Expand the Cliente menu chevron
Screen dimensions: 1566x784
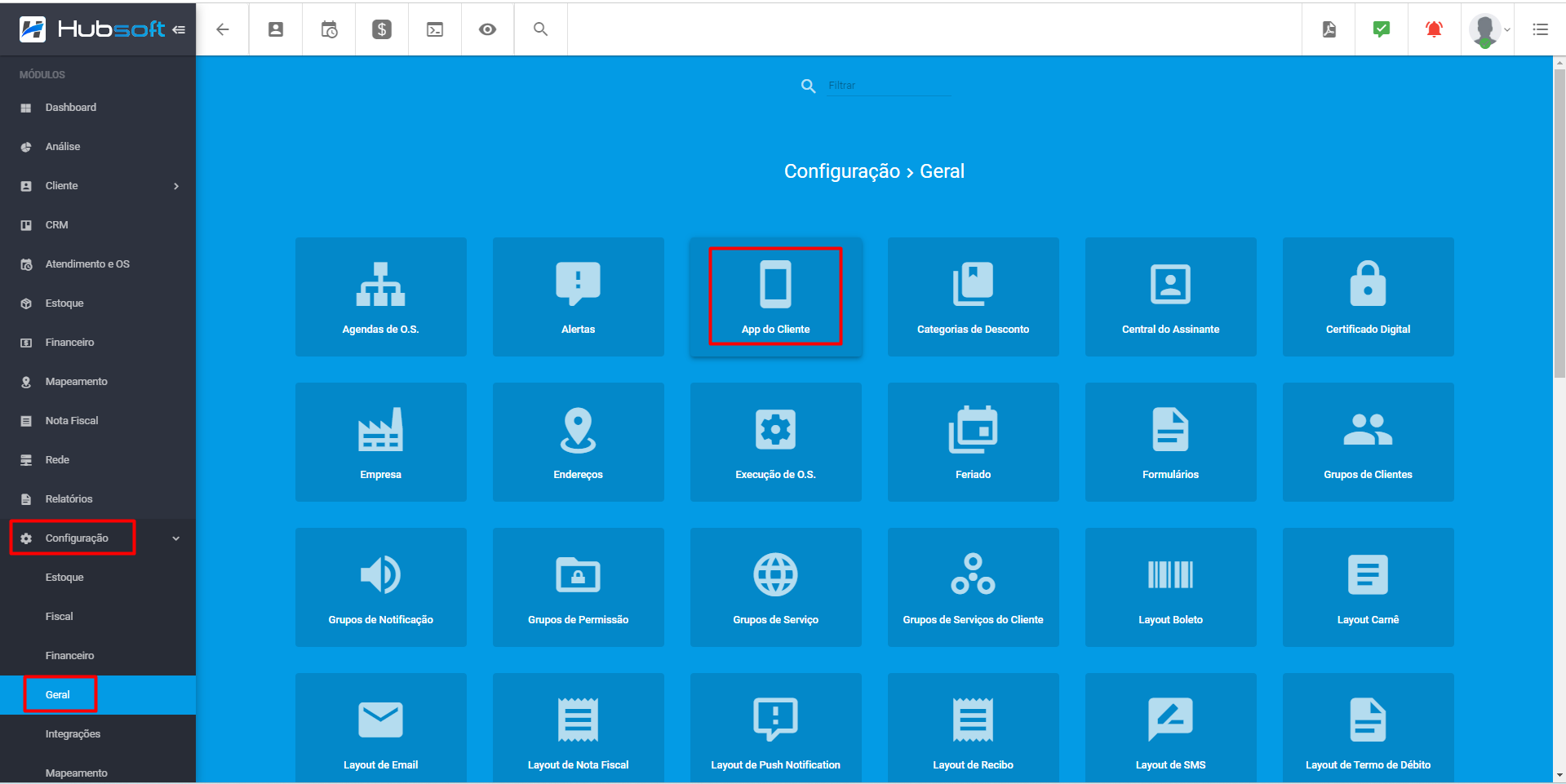[176, 186]
